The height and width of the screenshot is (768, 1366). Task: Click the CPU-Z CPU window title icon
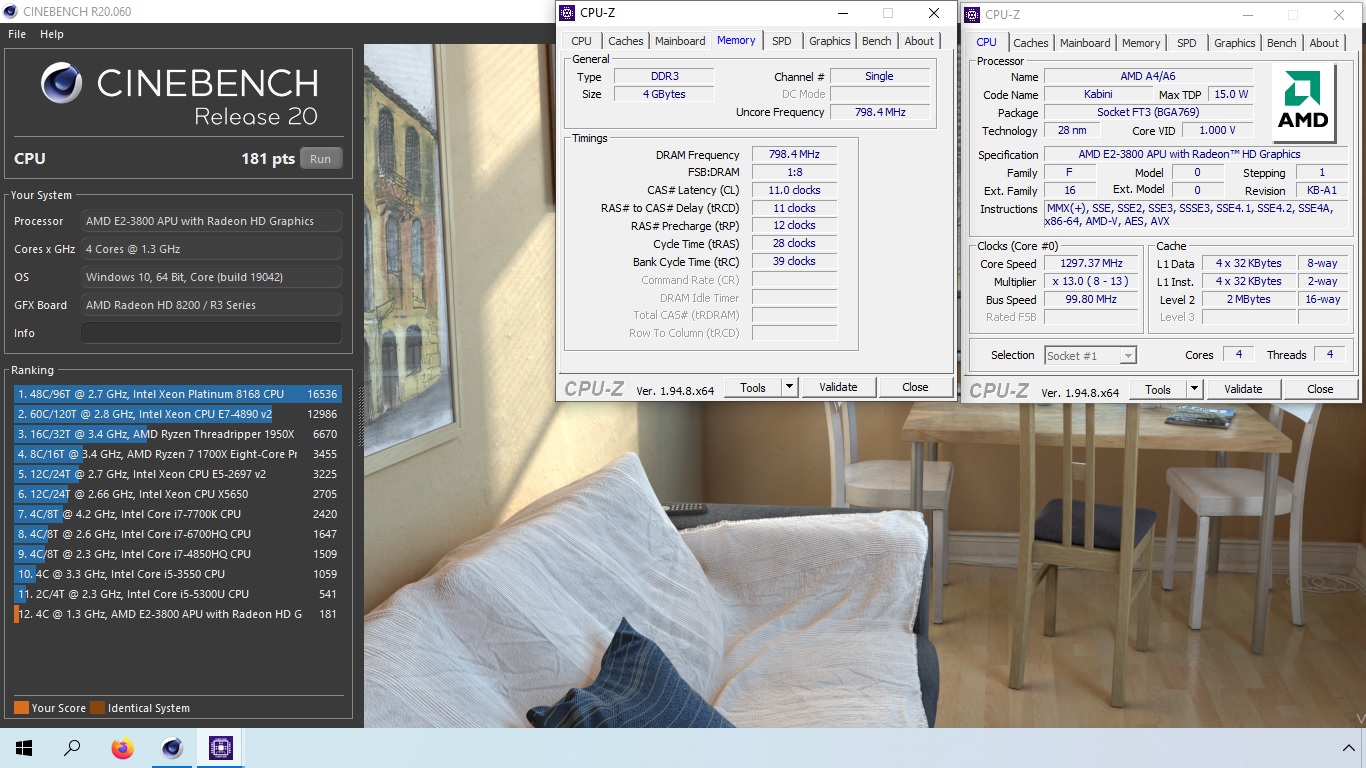pyautogui.click(x=973, y=14)
